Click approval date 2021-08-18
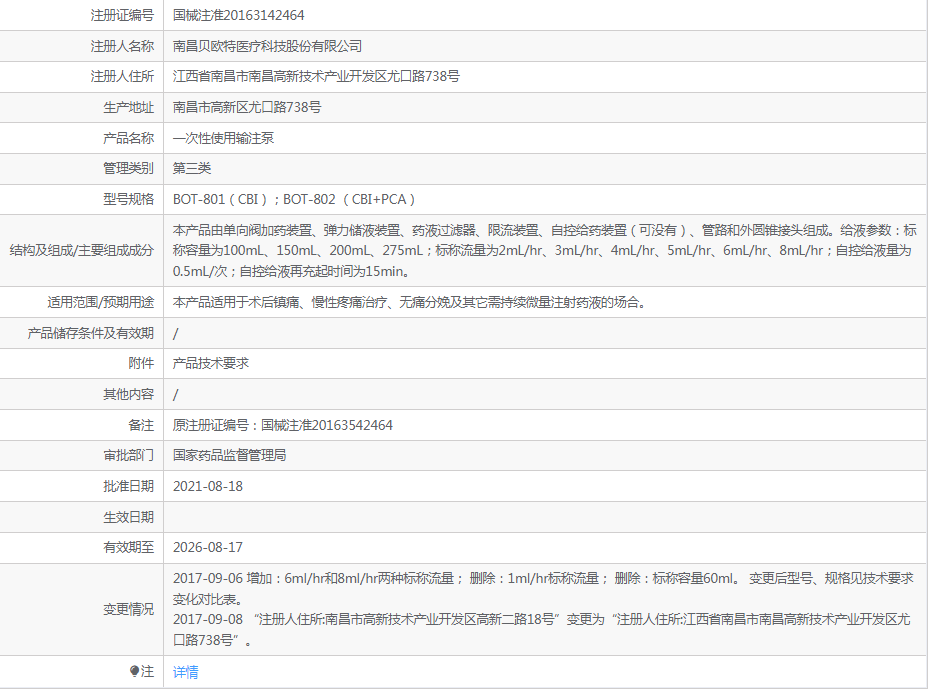This screenshot has width=932, height=696. (x=208, y=487)
